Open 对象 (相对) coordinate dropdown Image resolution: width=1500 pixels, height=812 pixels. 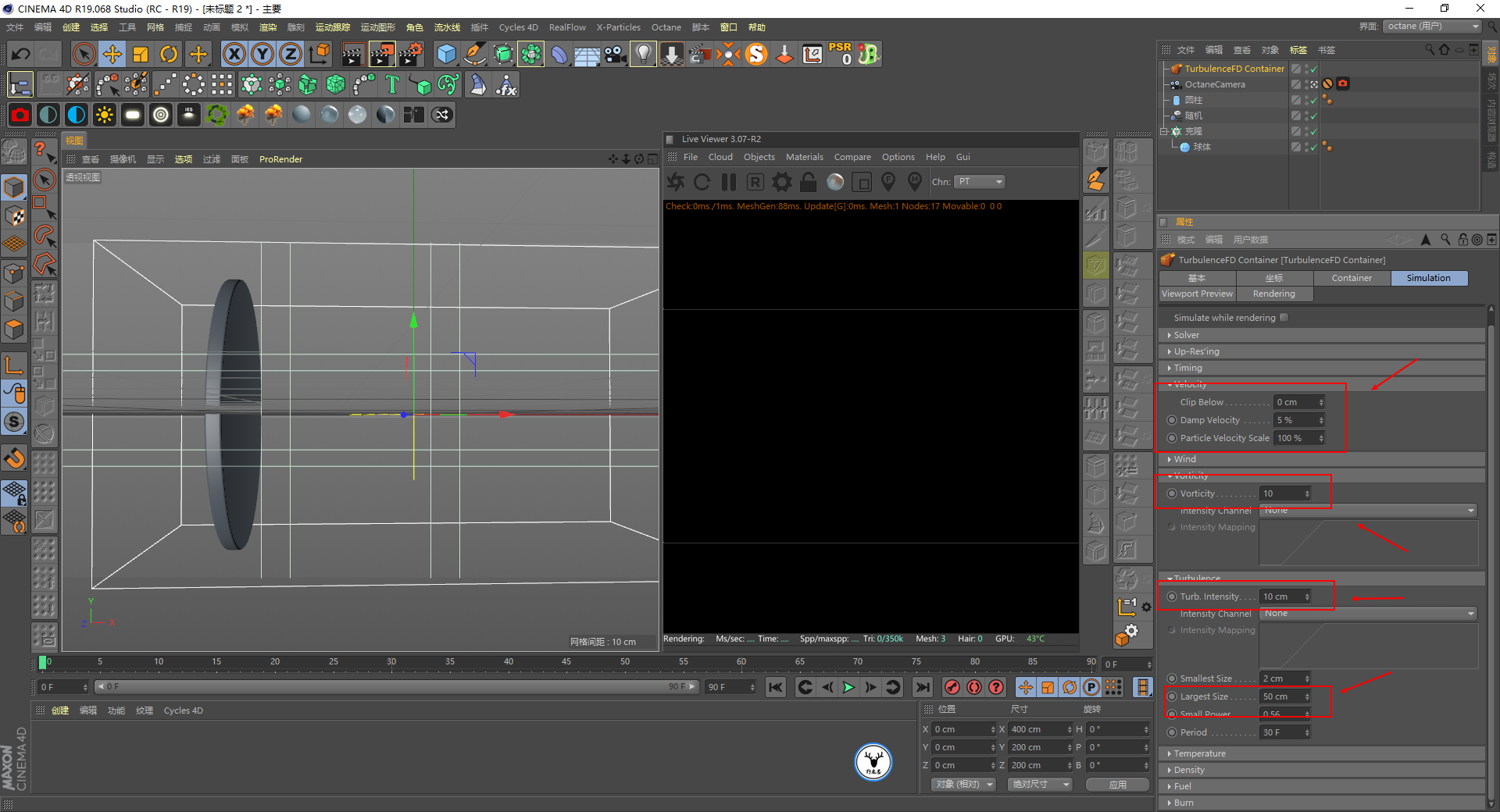964,785
